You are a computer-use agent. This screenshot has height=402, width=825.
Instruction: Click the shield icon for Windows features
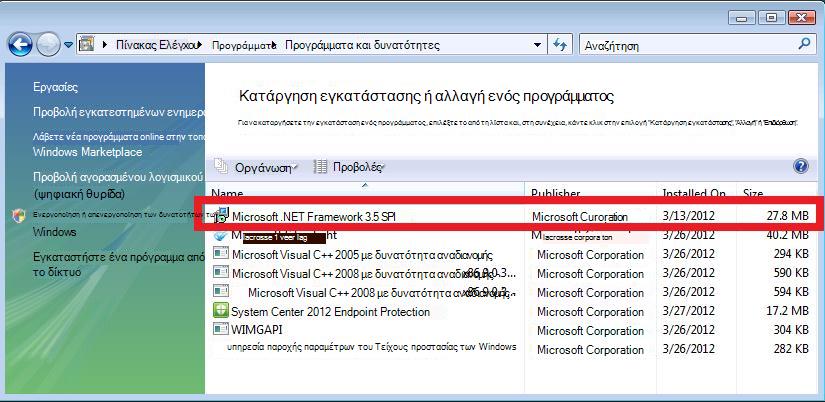pyautogui.click(x=19, y=216)
